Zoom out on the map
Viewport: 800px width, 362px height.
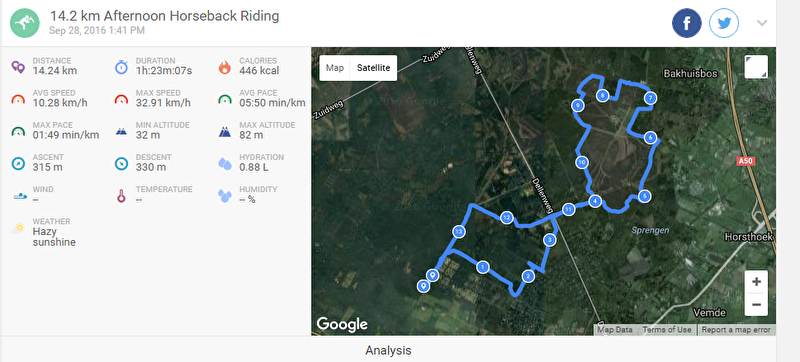pos(756,305)
